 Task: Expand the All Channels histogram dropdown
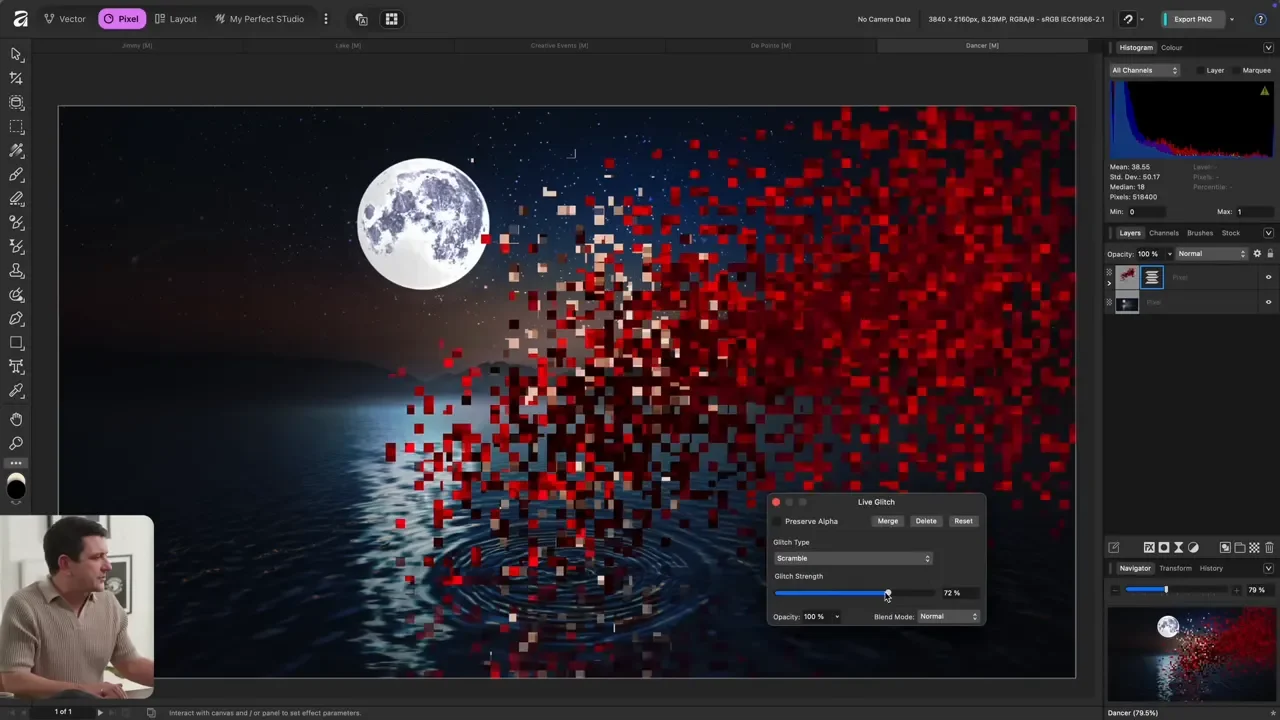click(1145, 71)
